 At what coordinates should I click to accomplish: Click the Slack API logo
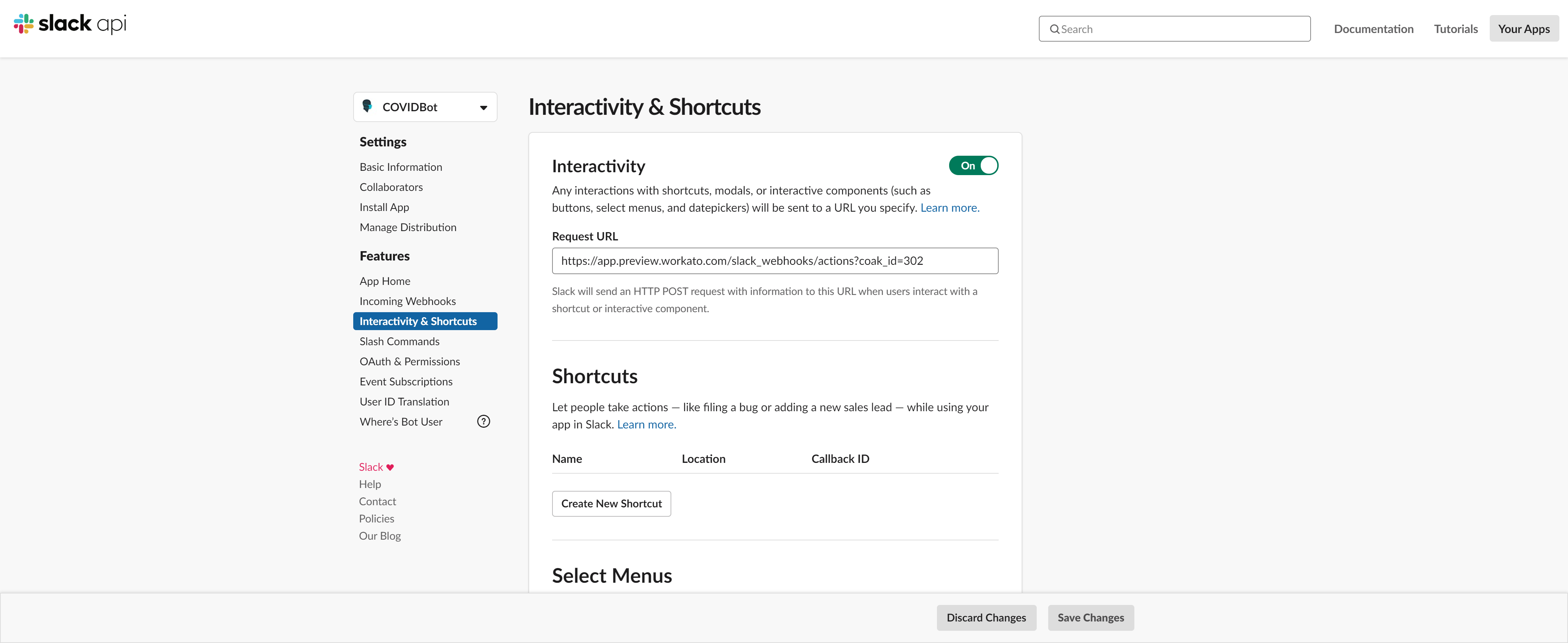pos(69,24)
